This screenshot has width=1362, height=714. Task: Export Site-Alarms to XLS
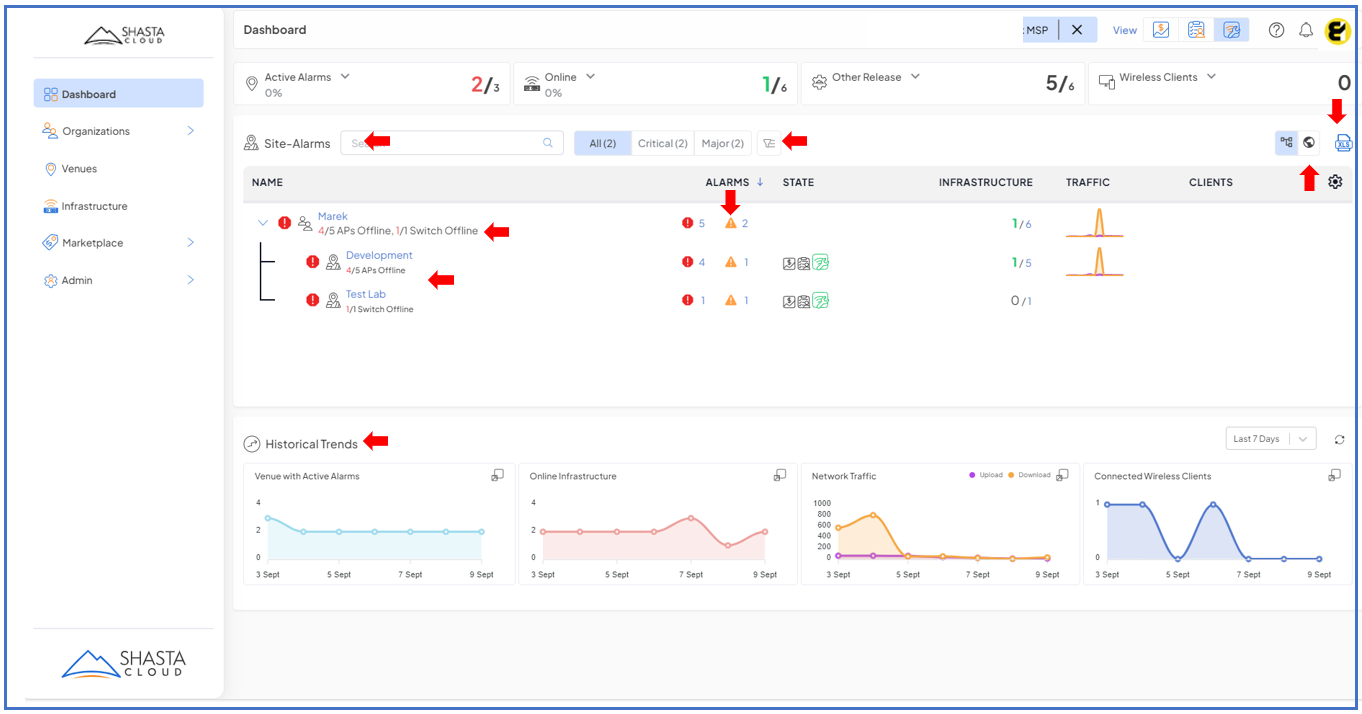click(1344, 143)
